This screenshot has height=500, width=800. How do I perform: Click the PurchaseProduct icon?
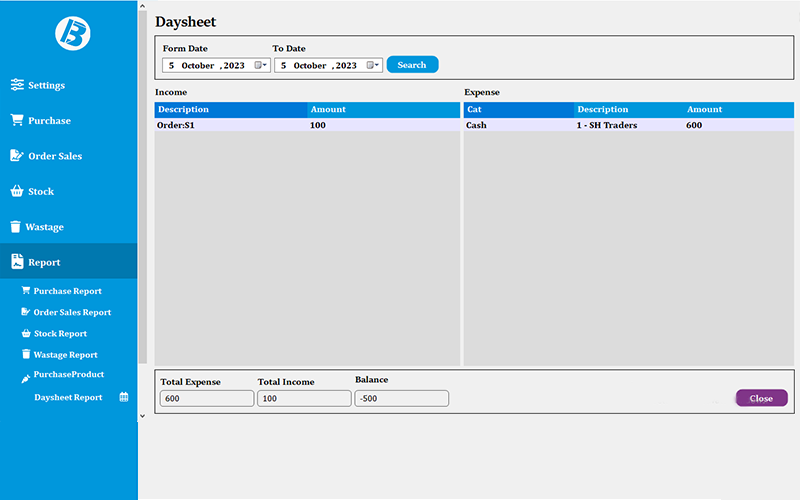click(x=26, y=379)
